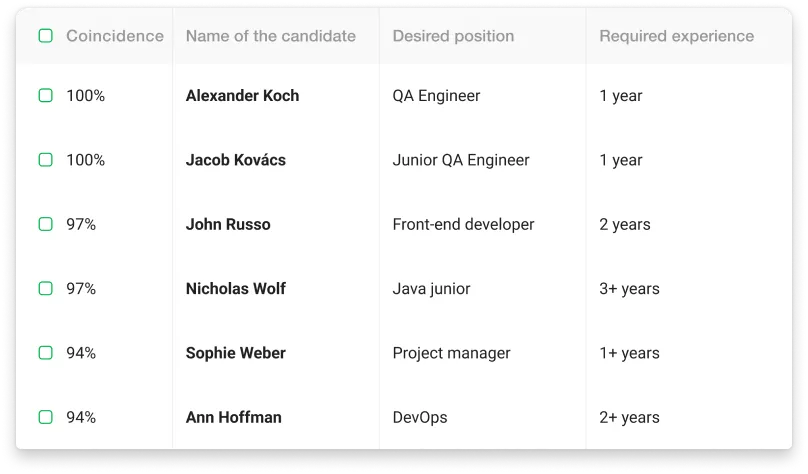Open the Nicholas Wolf candidate name
Screen dimensions: 808x474
pyautogui.click(x=235, y=288)
